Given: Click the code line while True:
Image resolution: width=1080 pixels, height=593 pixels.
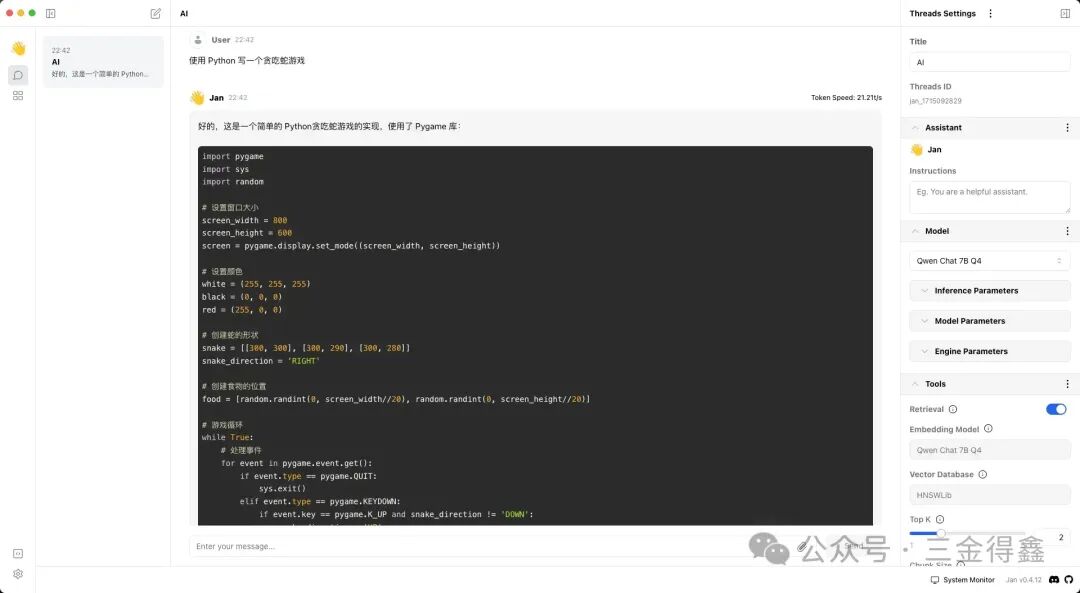Looking at the screenshot, I should (227, 437).
